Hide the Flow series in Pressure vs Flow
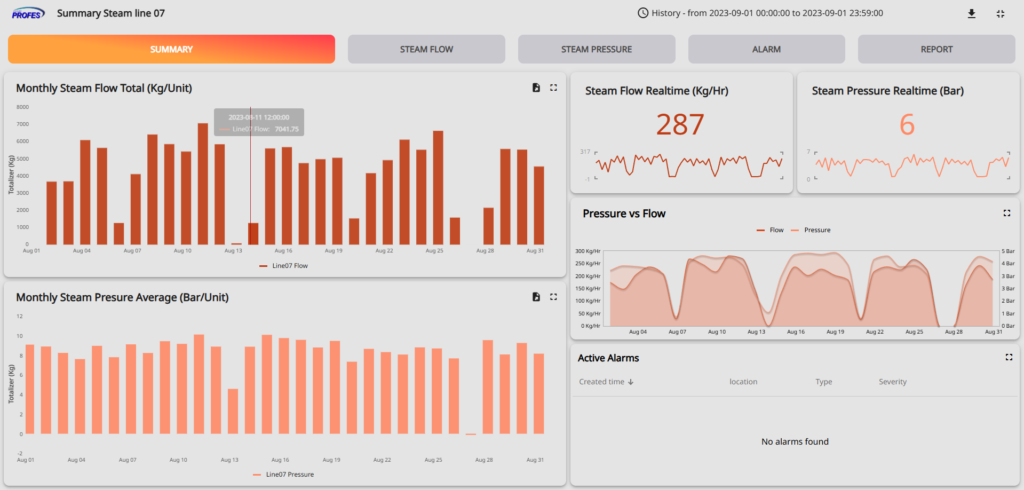Viewport: 1024px width, 490px height. (770, 230)
